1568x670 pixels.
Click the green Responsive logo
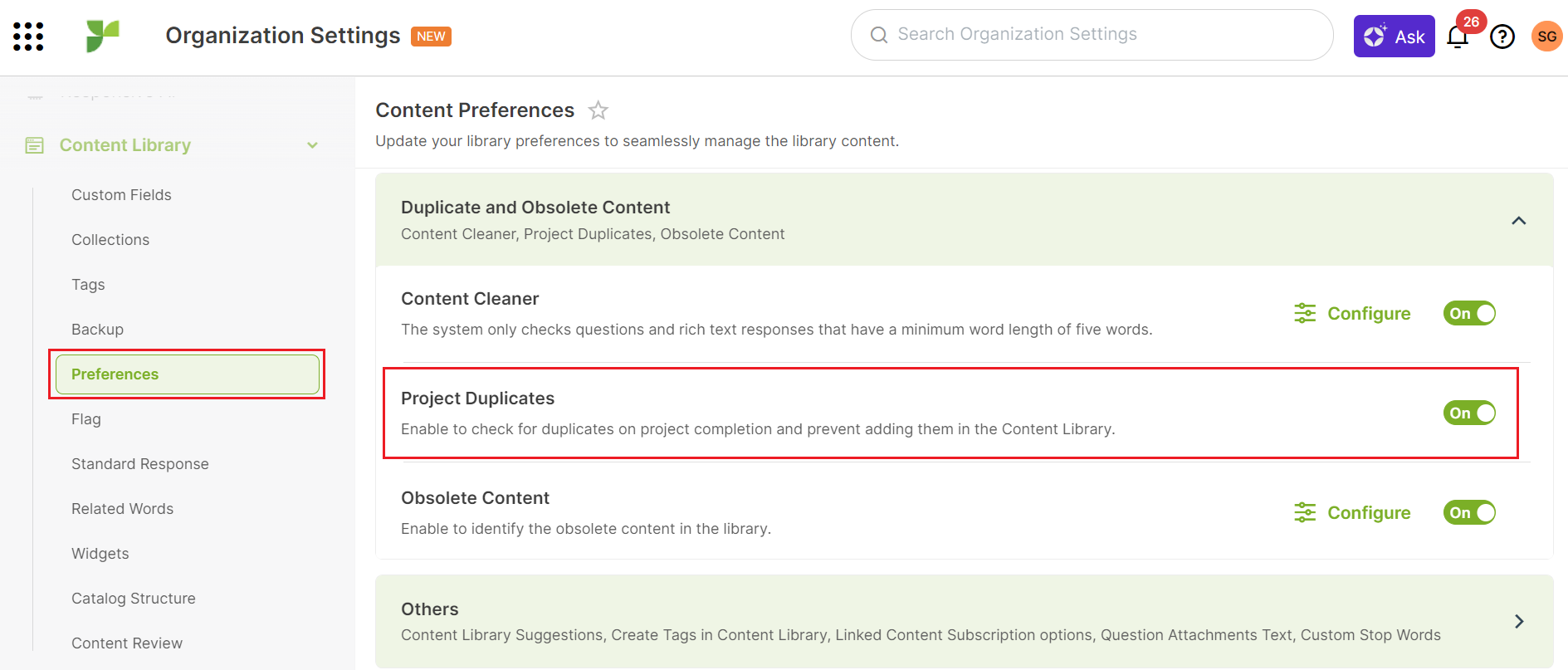click(x=103, y=37)
